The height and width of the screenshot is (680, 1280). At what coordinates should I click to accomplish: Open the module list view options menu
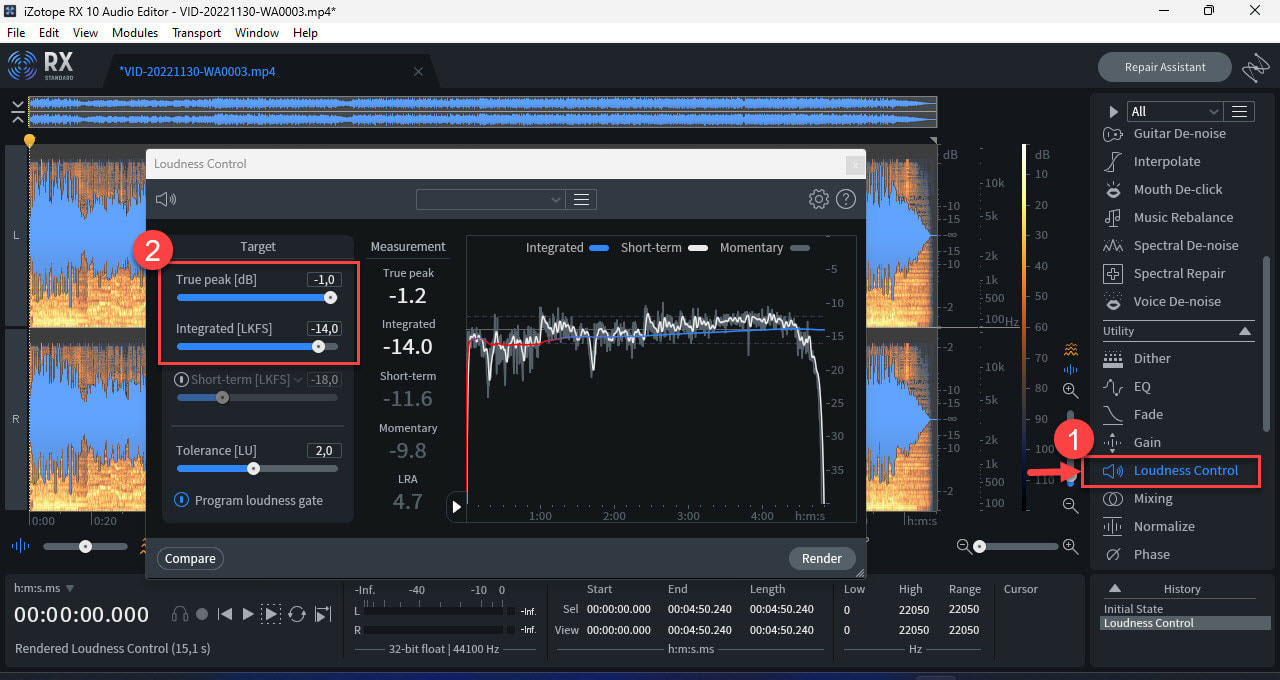[1239, 111]
